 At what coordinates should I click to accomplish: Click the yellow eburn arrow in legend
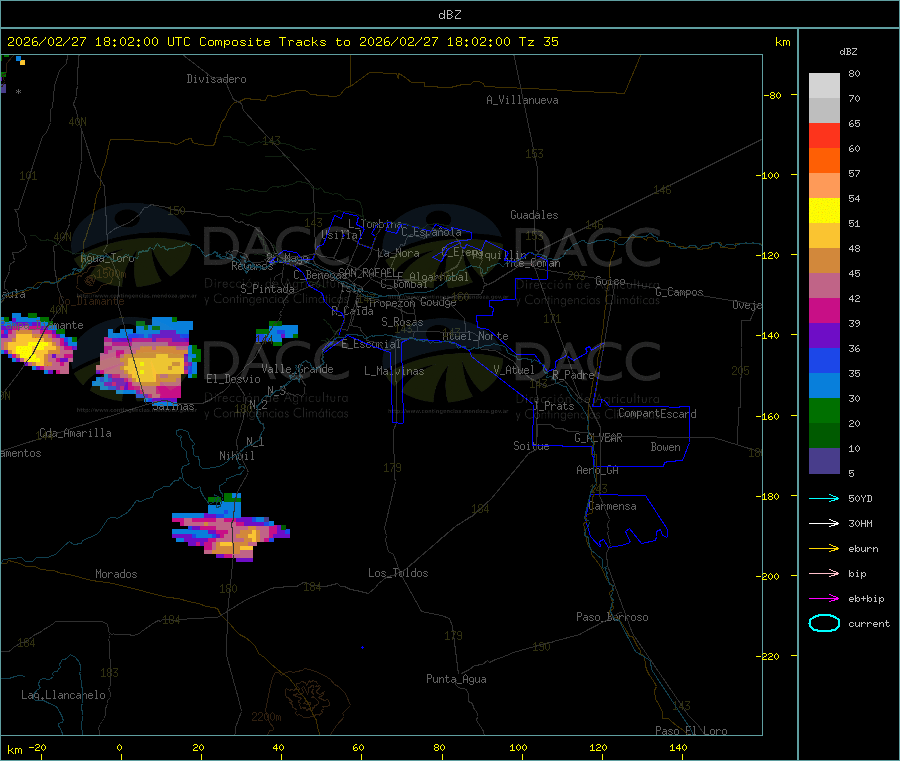824,548
